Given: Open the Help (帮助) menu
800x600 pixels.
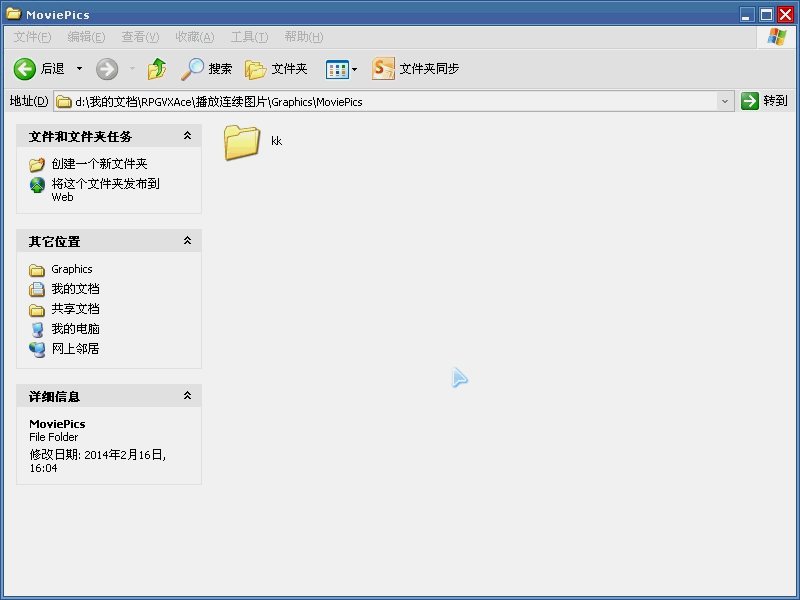Looking at the screenshot, I should coord(304,37).
